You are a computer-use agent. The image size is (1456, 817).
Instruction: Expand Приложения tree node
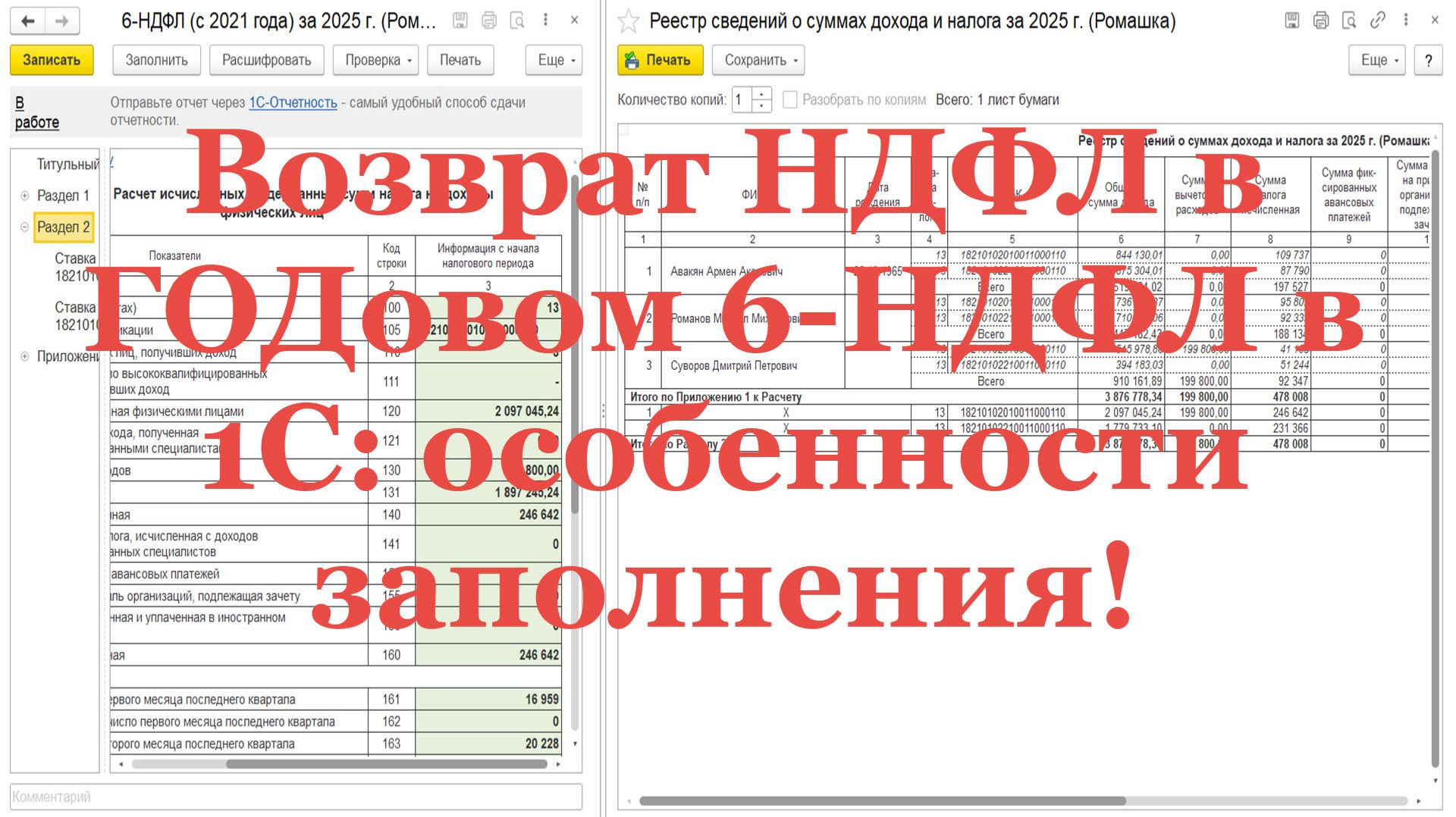24,356
